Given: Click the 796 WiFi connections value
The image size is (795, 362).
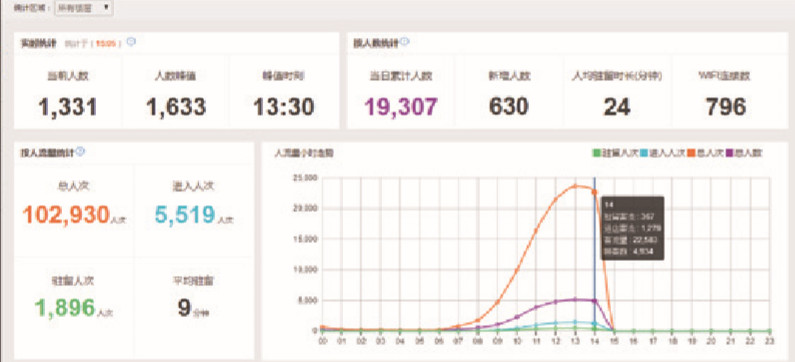Looking at the screenshot, I should point(726,106).
